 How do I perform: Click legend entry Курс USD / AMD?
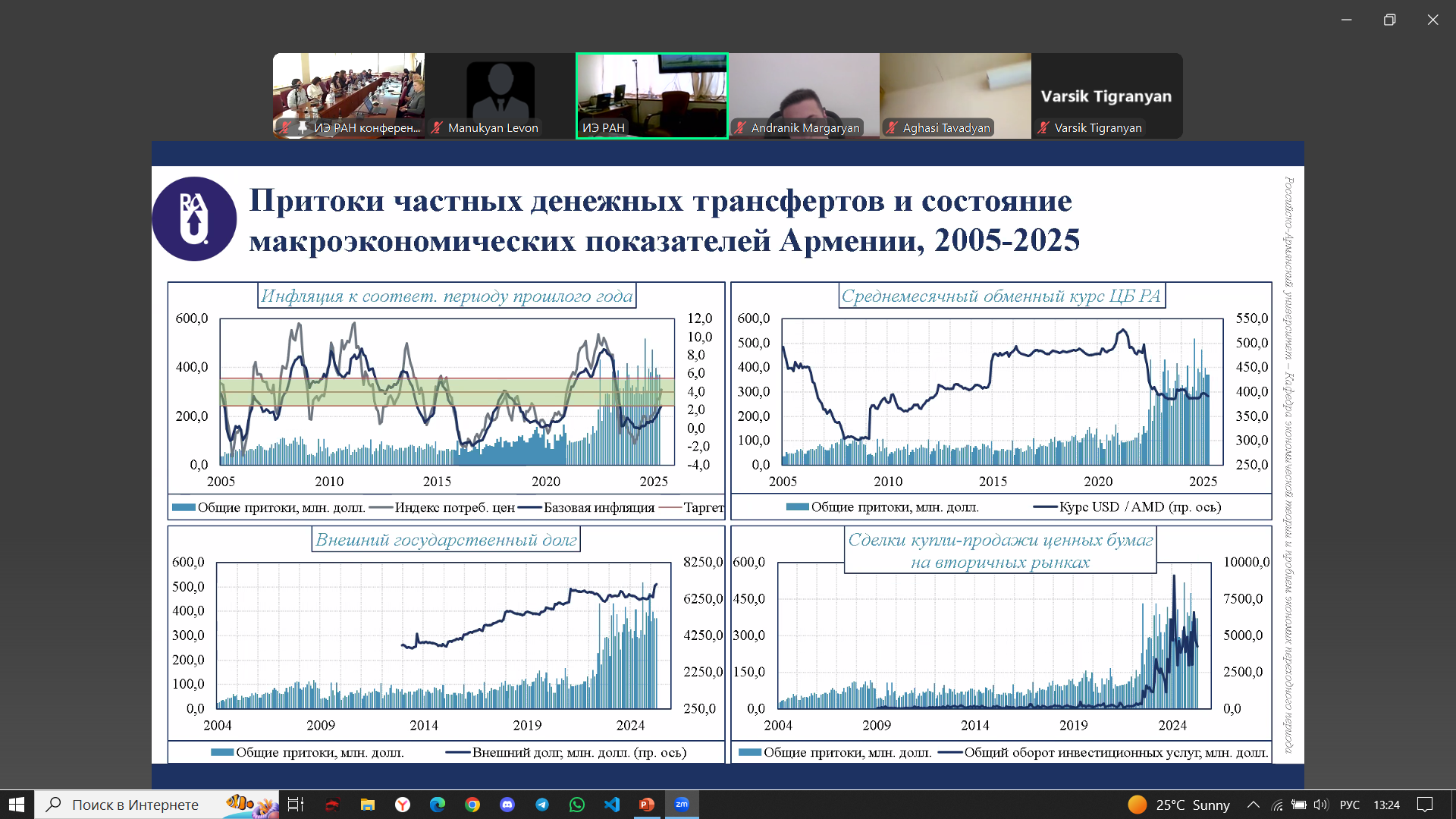(1128, 507)
